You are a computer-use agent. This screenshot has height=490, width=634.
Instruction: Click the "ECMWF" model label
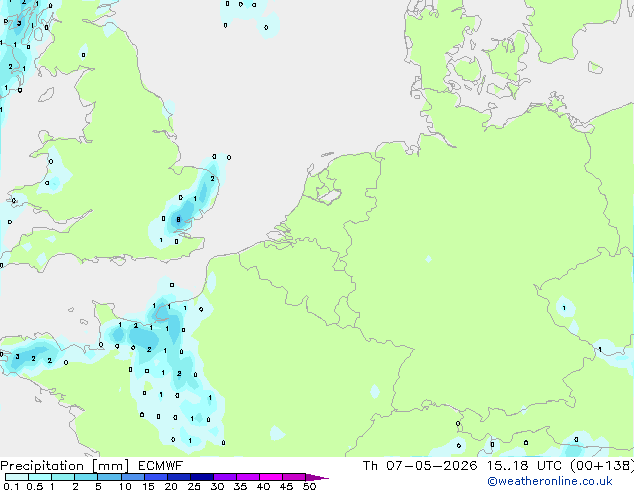coord(161,466)
